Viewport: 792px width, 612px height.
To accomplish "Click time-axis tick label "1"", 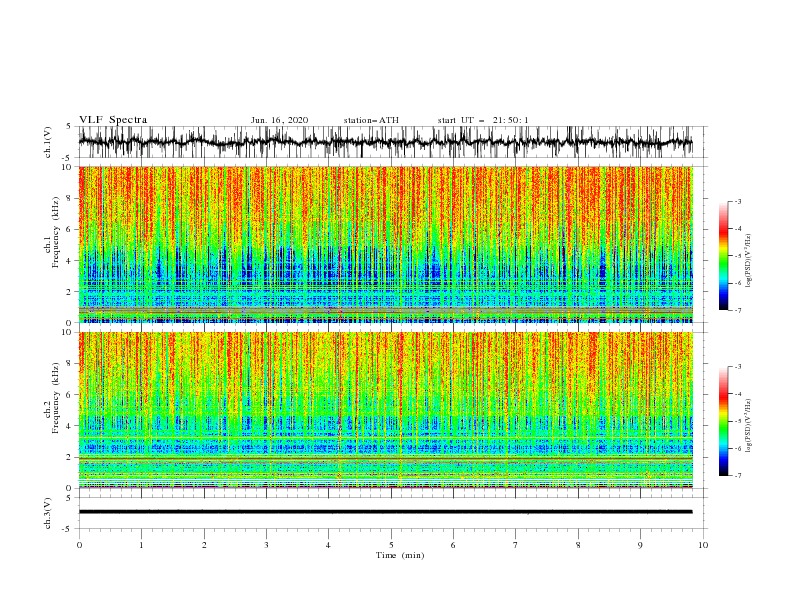I will (141, 545).
